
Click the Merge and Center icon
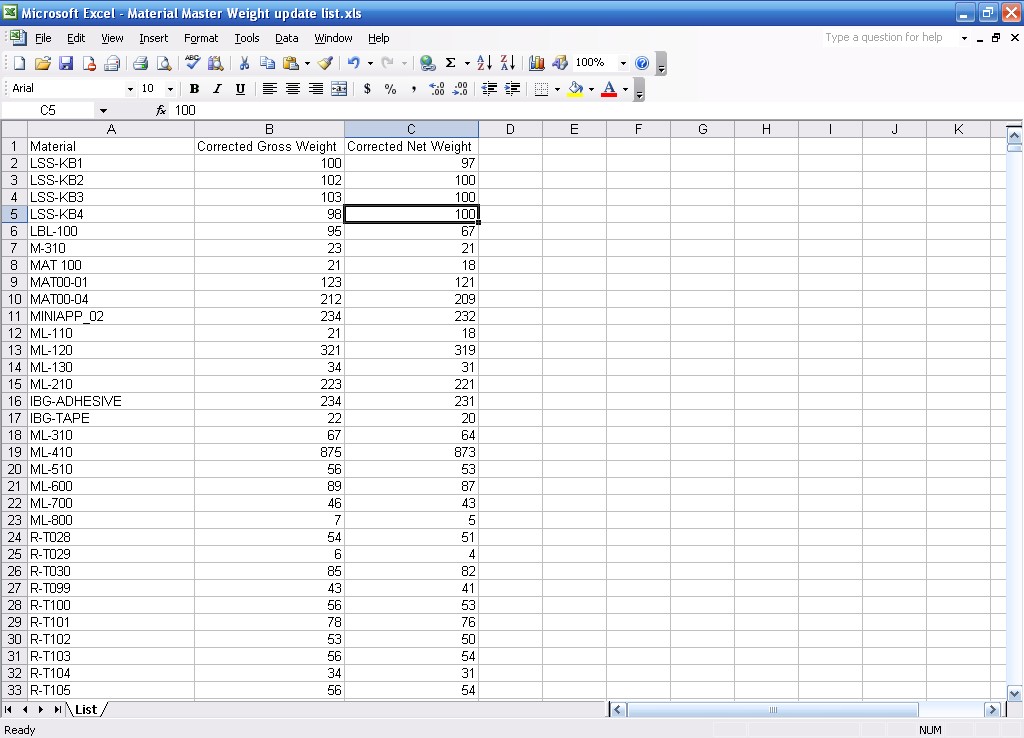339,89
